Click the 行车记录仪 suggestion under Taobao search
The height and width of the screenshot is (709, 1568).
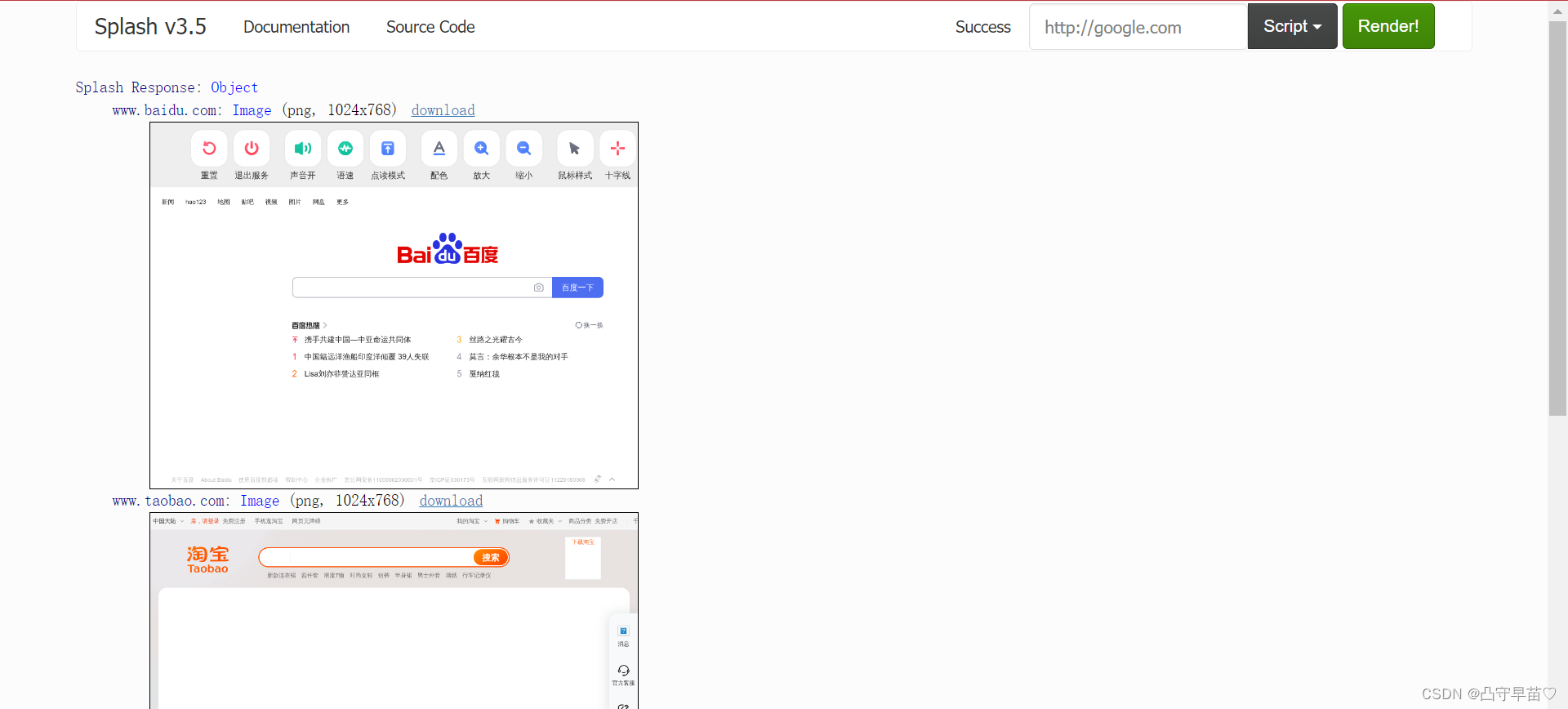click(477, 576)
